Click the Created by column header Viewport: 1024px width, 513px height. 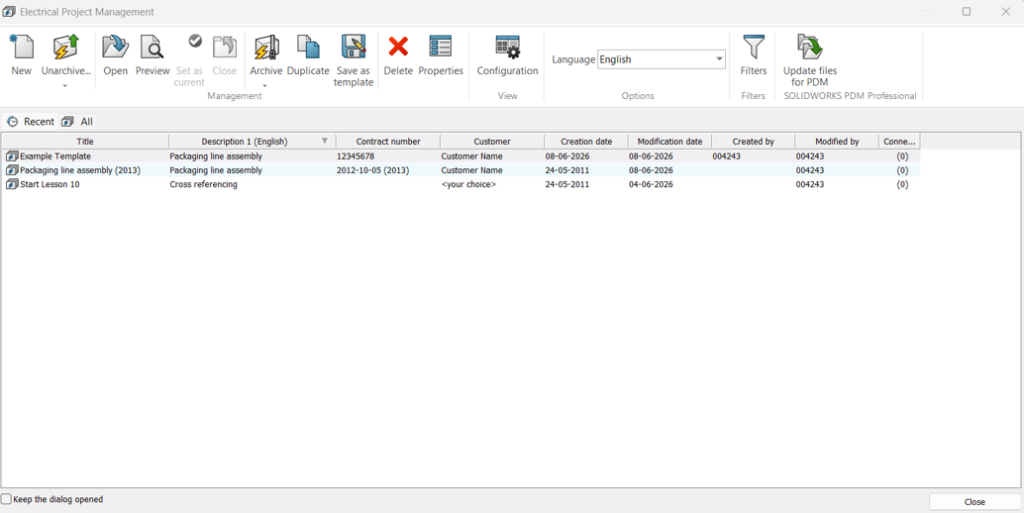[x=753, y=141]
